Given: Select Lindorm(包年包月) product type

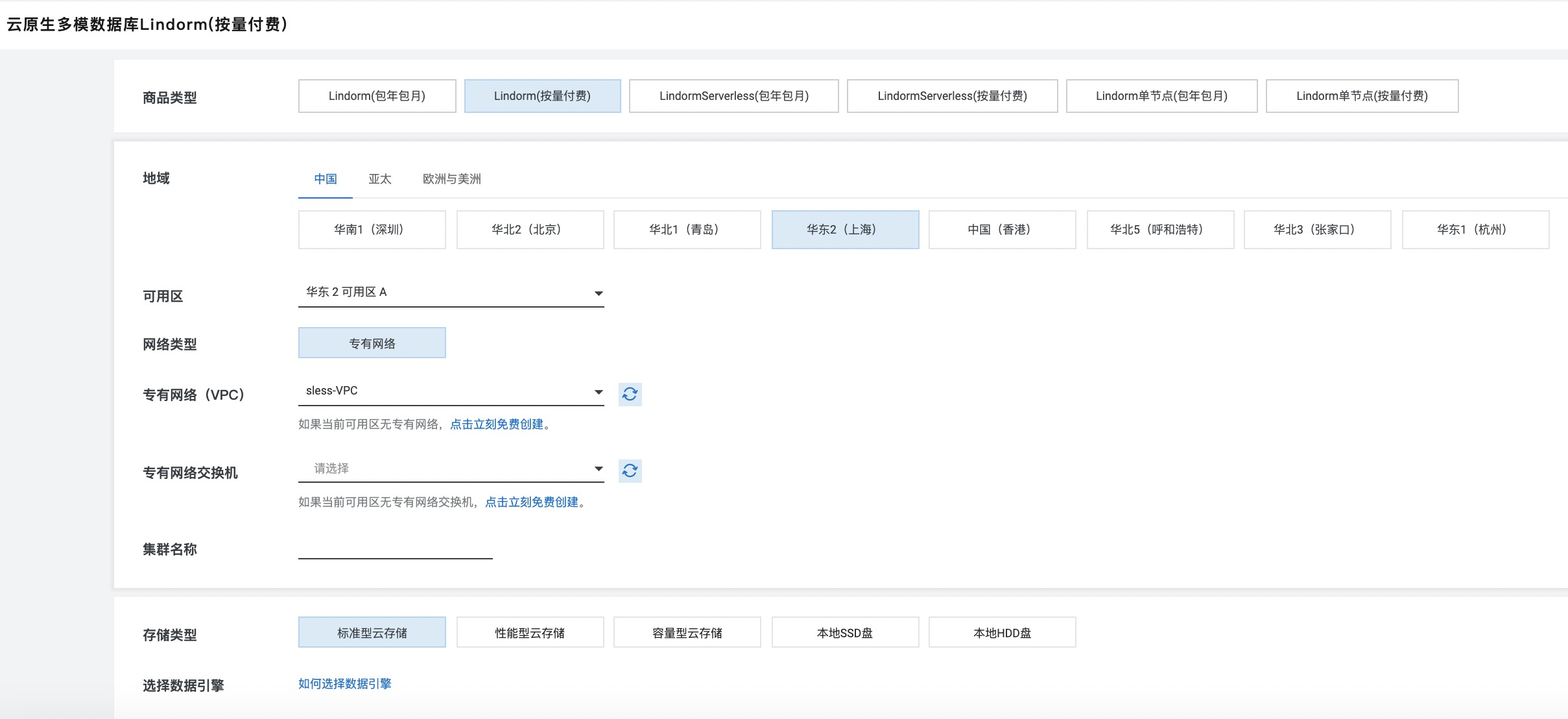Looking at the screenshot, I should tap(377, 96).
